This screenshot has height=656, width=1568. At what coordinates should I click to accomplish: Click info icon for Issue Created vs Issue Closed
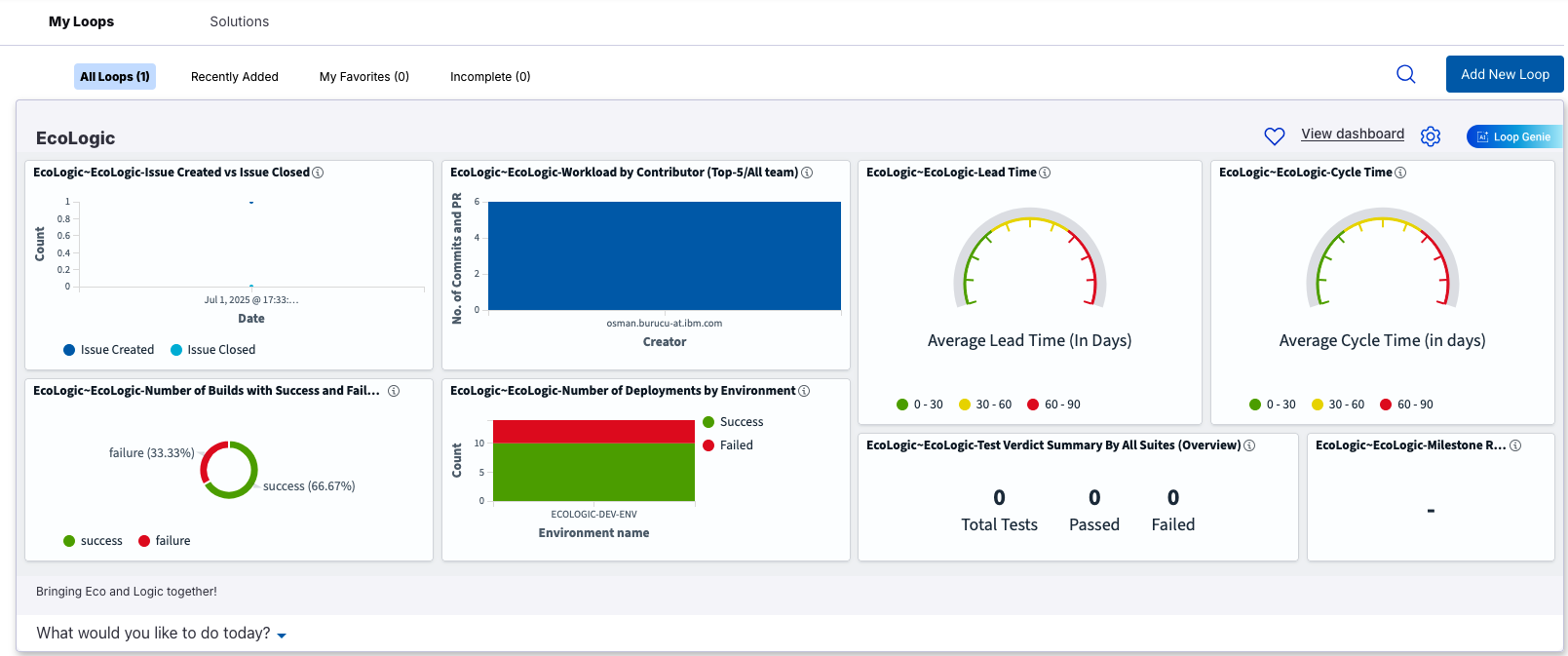318,173
